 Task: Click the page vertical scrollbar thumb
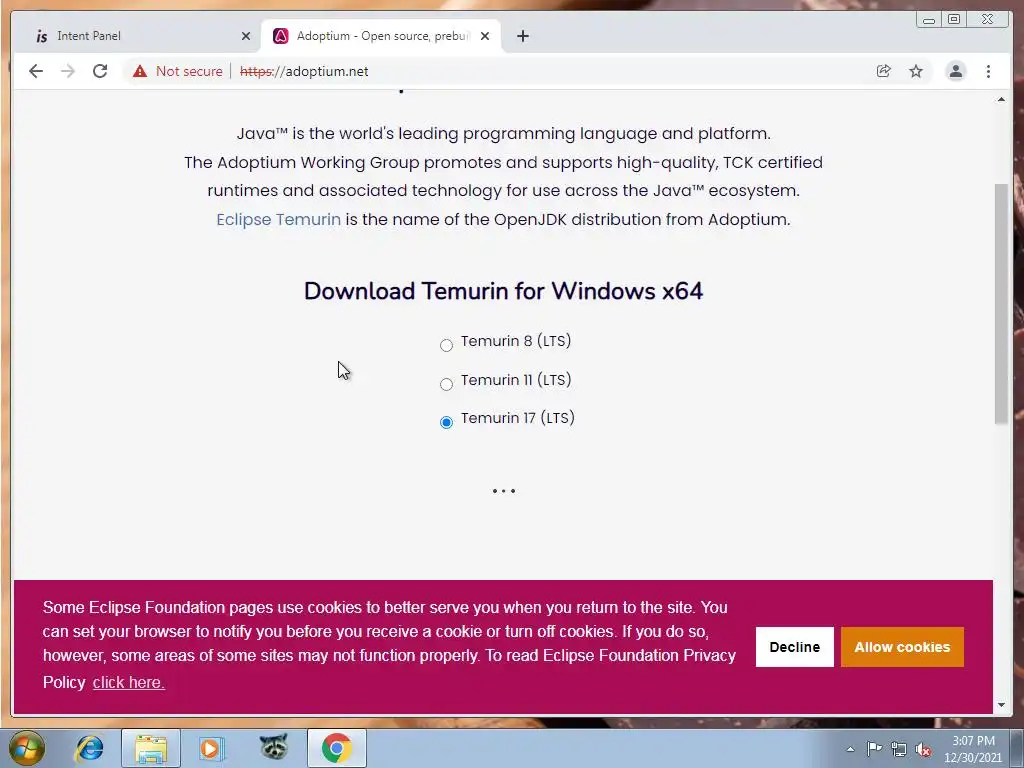click(1001, 304)
